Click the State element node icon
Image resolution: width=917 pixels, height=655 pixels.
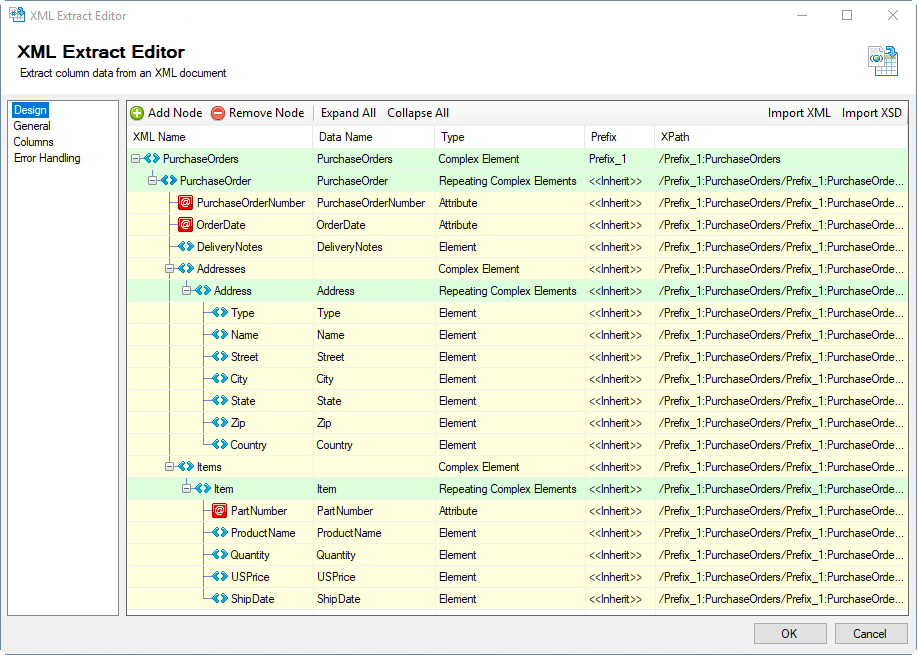220,401
